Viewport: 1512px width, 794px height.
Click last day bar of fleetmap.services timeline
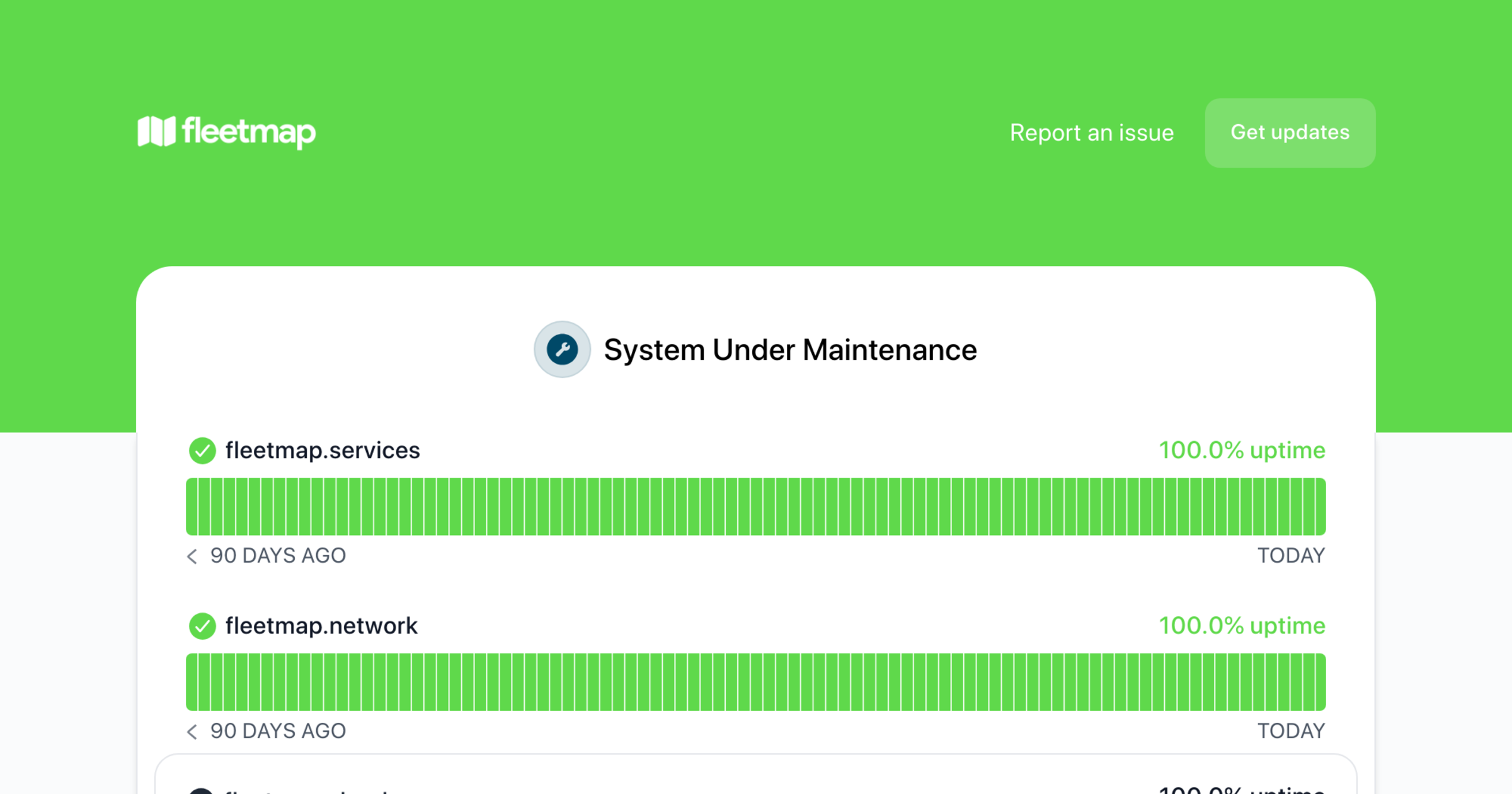(1320, 507)
